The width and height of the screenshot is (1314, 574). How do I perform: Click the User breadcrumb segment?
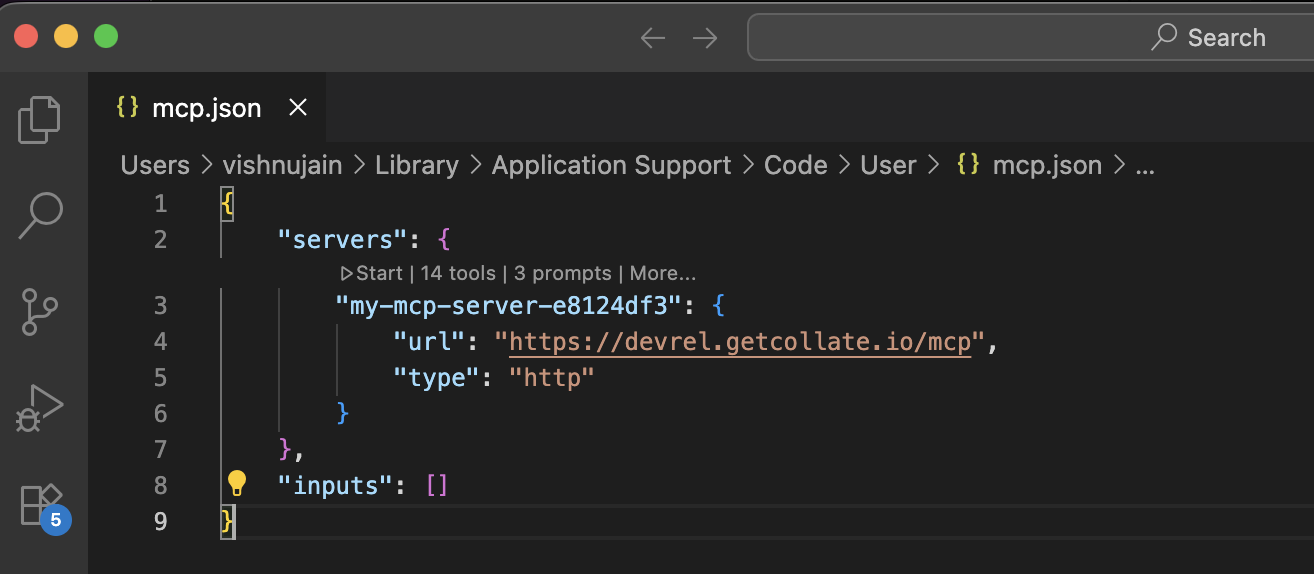pyautogui.click(x=888, y=165)
